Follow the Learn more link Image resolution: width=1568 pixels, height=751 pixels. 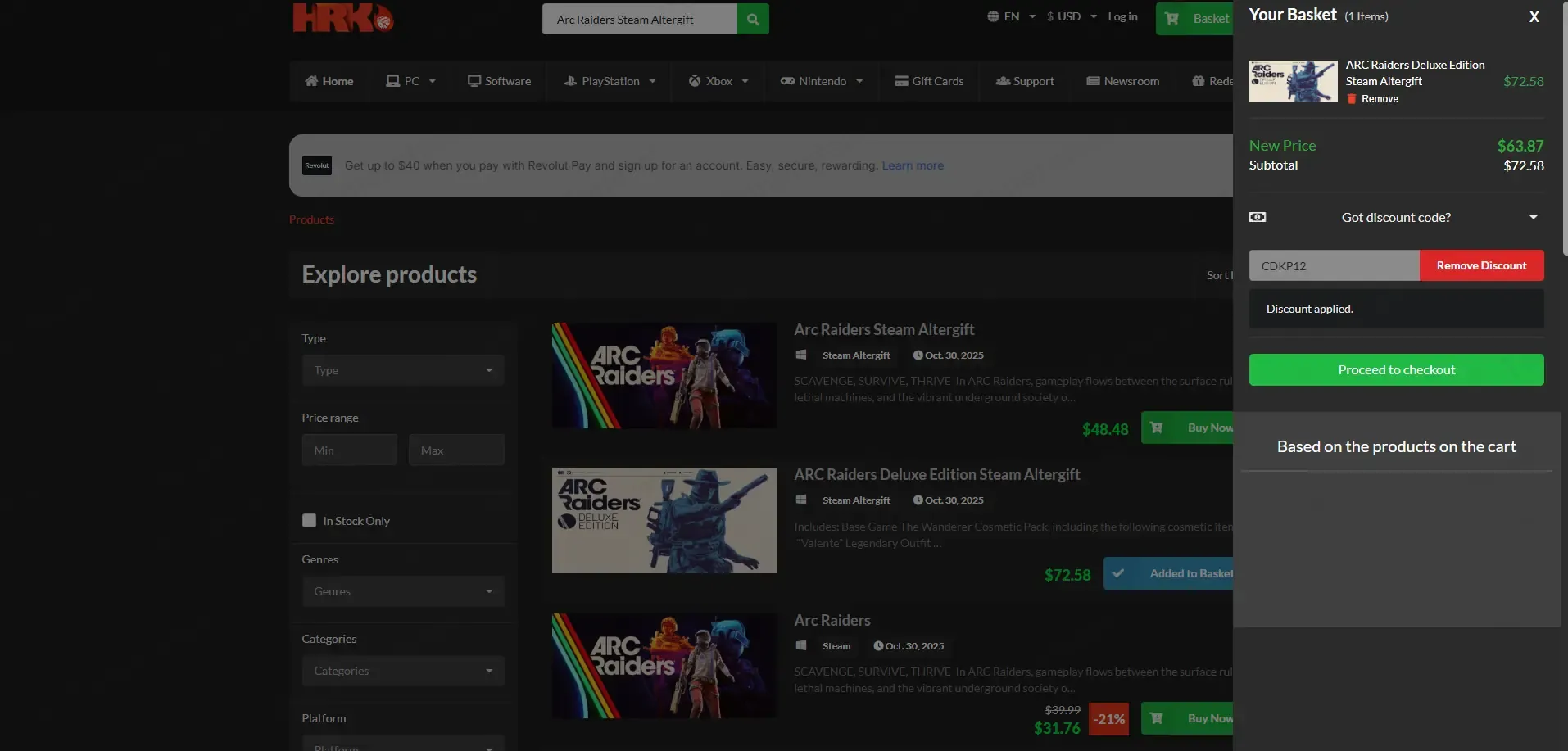(x=913, y=165)
